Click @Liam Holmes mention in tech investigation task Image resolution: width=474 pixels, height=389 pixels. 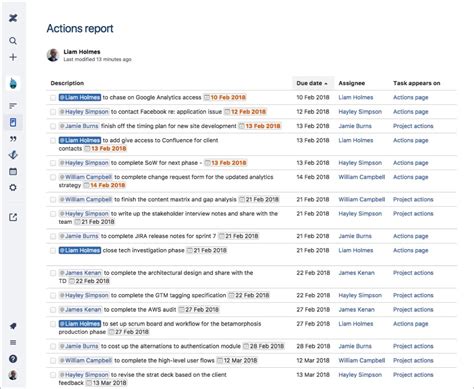point(80,250)
